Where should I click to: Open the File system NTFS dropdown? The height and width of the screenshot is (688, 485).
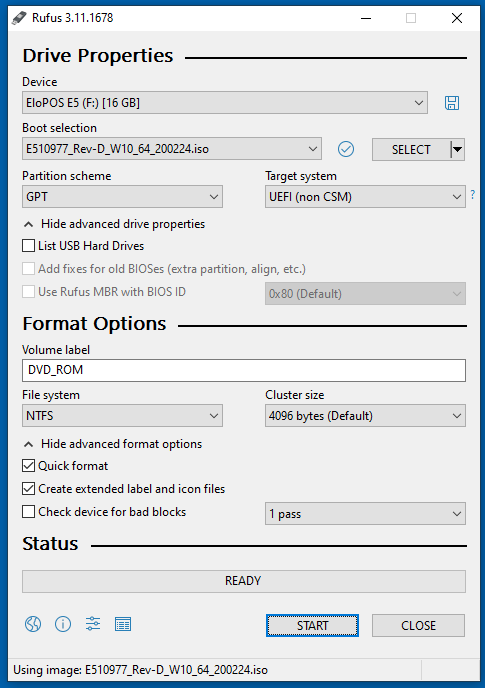[x=122, y=416]
